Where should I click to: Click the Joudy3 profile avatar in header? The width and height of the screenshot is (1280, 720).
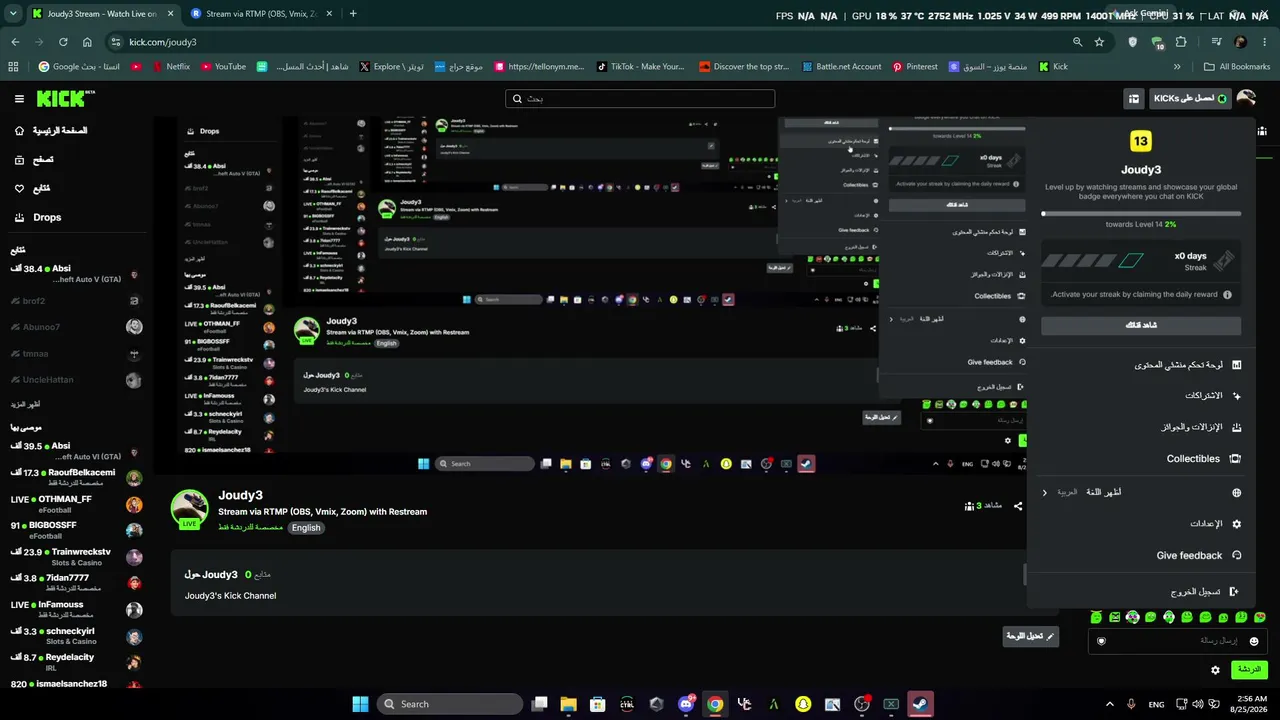point(1246,99)
